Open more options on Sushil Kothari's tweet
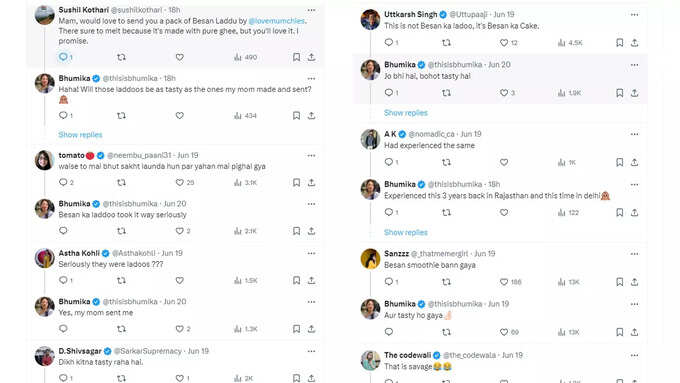The height and width of the screenshot is (383, 680). [x=311, y=10]
